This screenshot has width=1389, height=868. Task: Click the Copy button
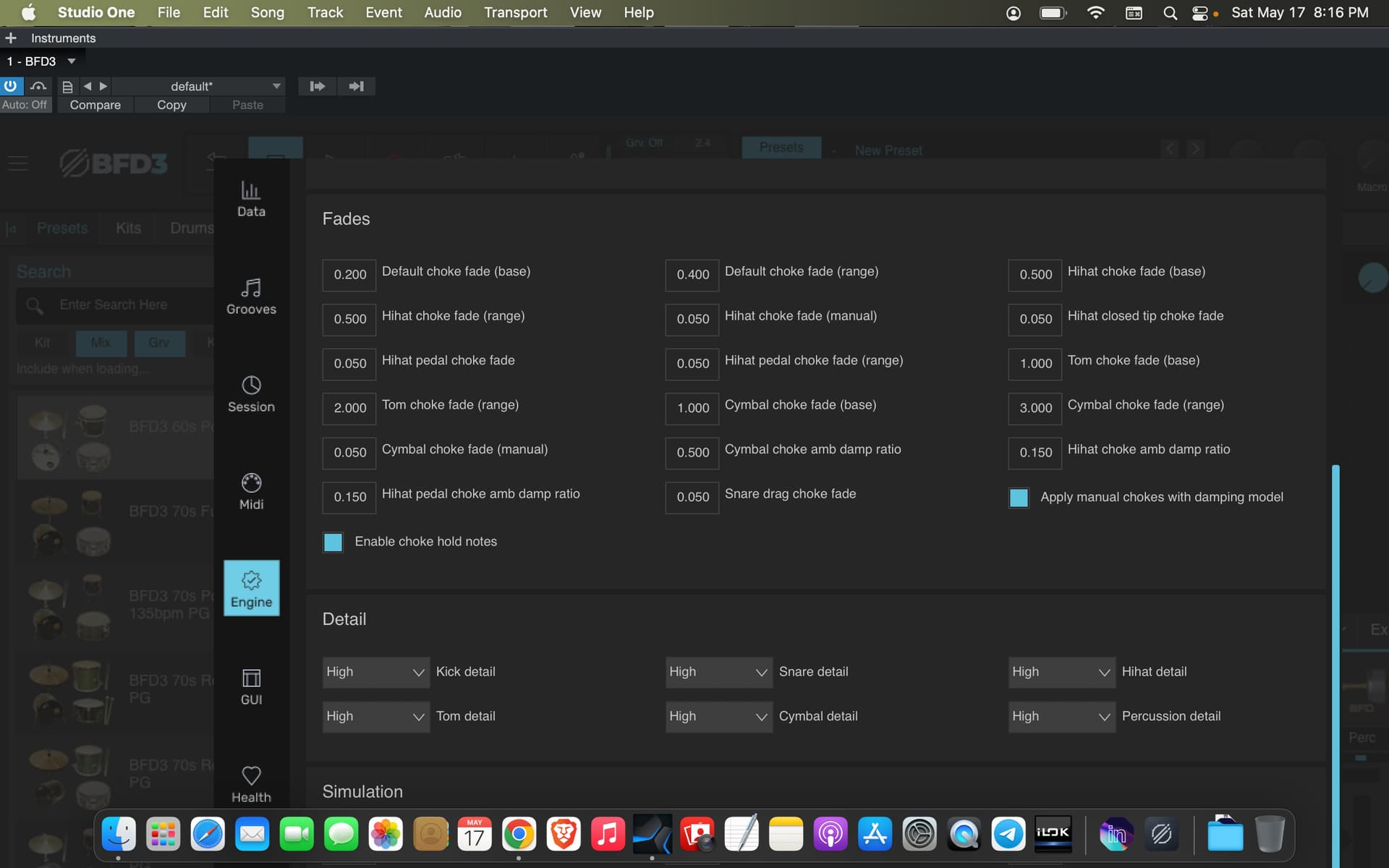click(171, 105)
